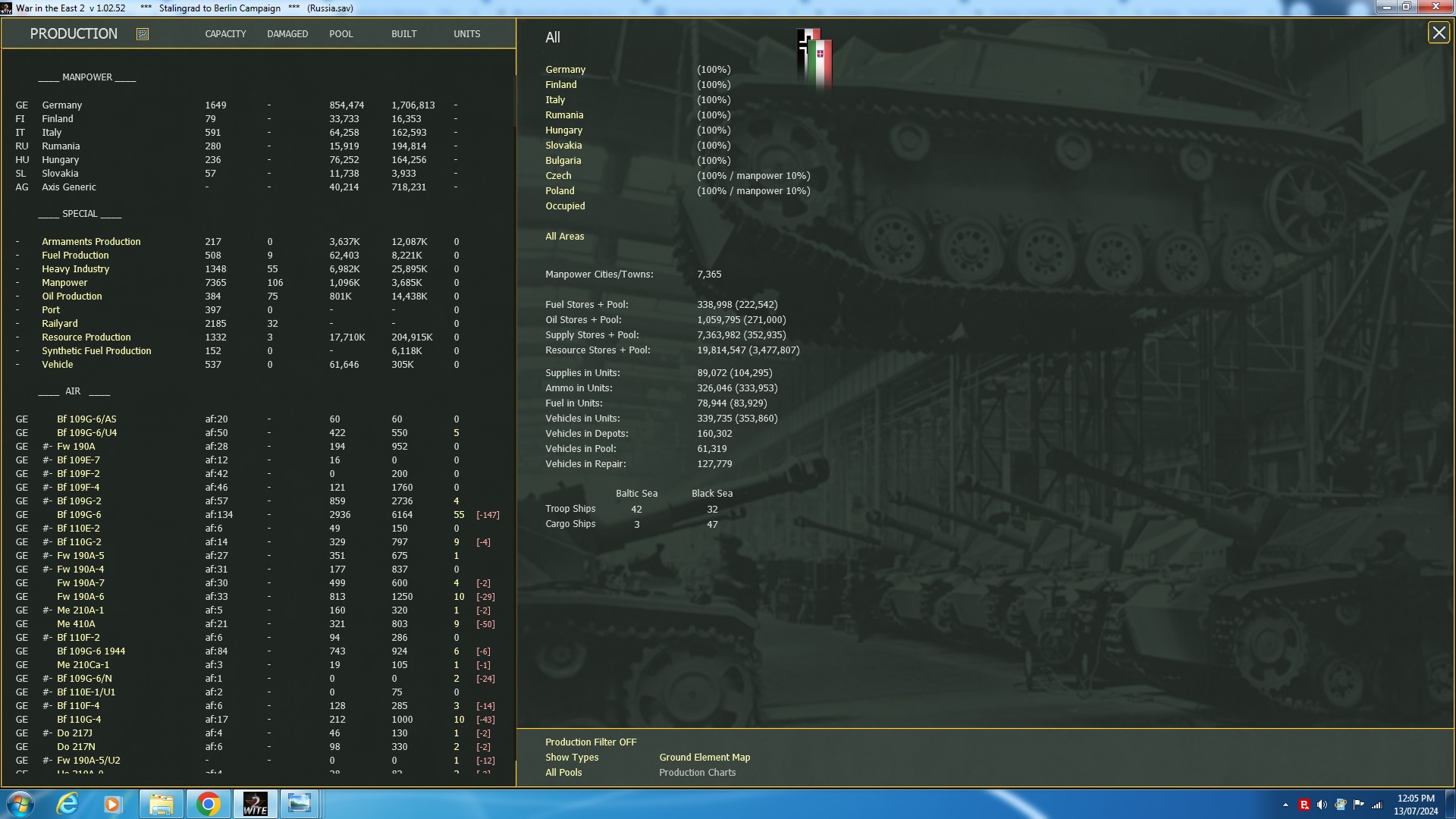Select Finland in the country filter list
The image size is (1456, 819).
(560, 84)
